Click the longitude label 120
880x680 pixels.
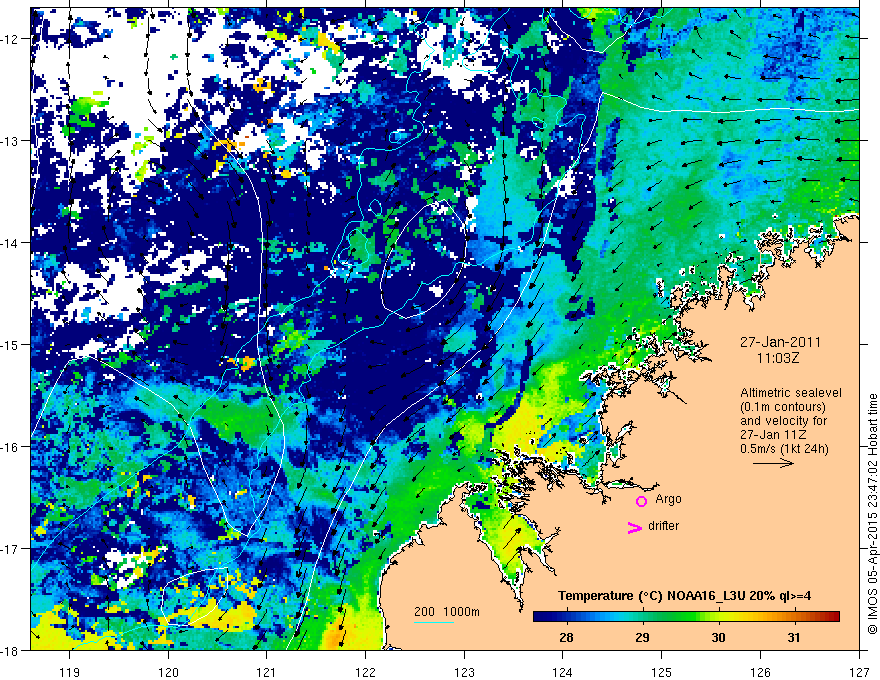click(168, 672)
